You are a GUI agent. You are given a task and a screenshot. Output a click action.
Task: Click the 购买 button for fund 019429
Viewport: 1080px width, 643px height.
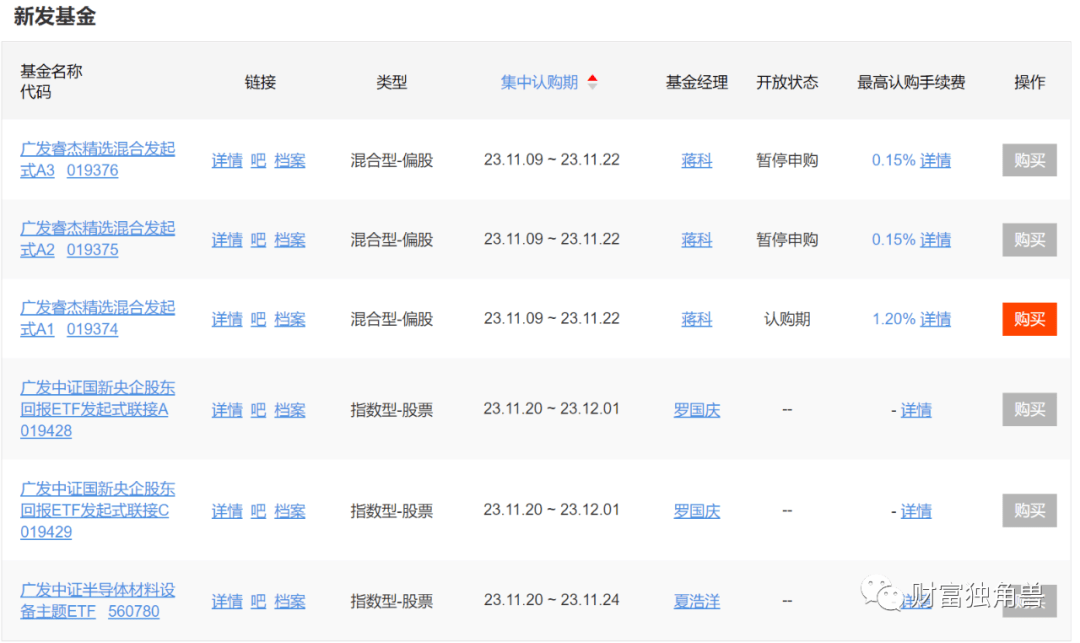[x=1029, y=511]
